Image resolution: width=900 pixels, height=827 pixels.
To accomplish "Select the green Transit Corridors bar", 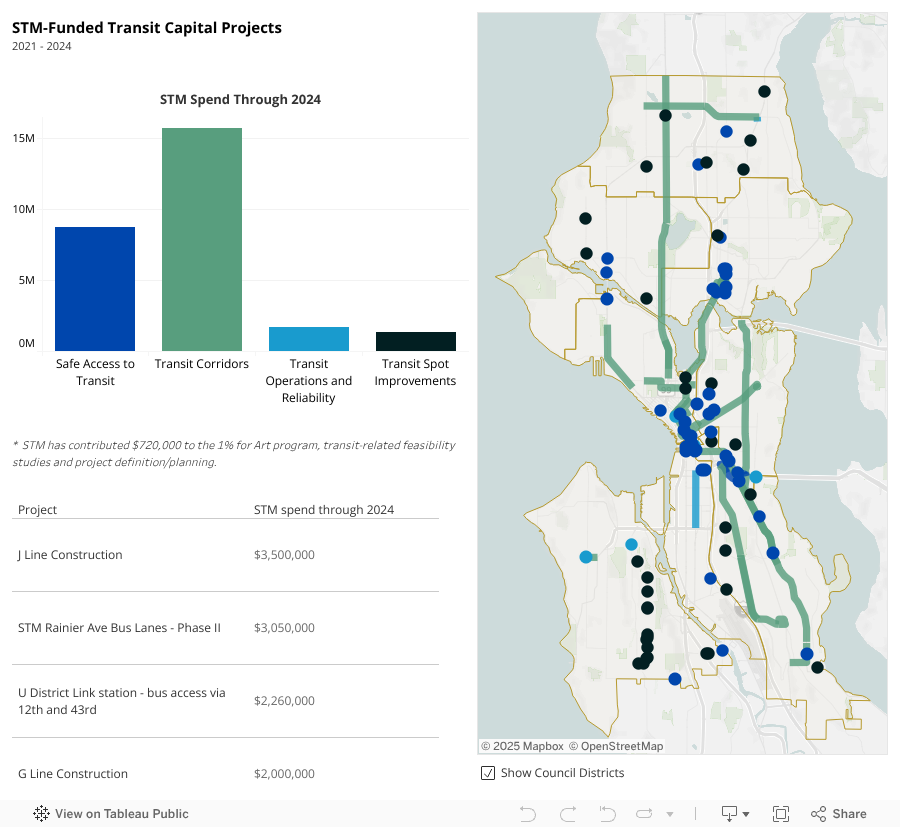I will (x=201, y=239).
